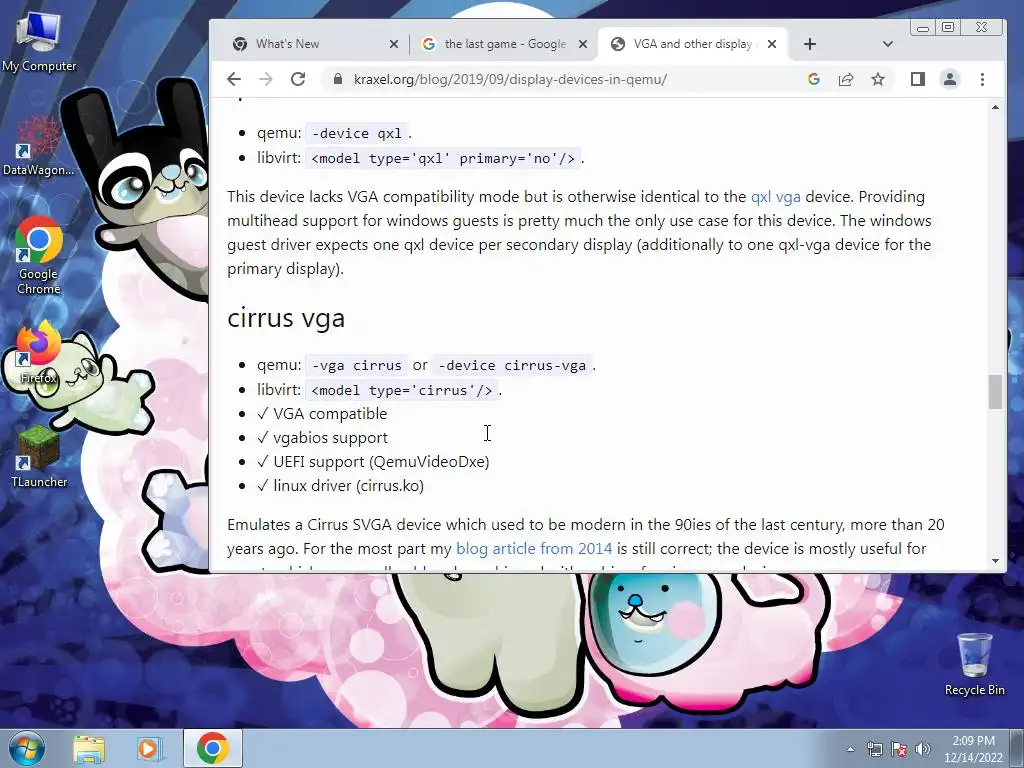Close the What's New tab
Image resolution: width=1024 pixels, height=768 pixels.
pyautogui.click(x=394, y=44)
